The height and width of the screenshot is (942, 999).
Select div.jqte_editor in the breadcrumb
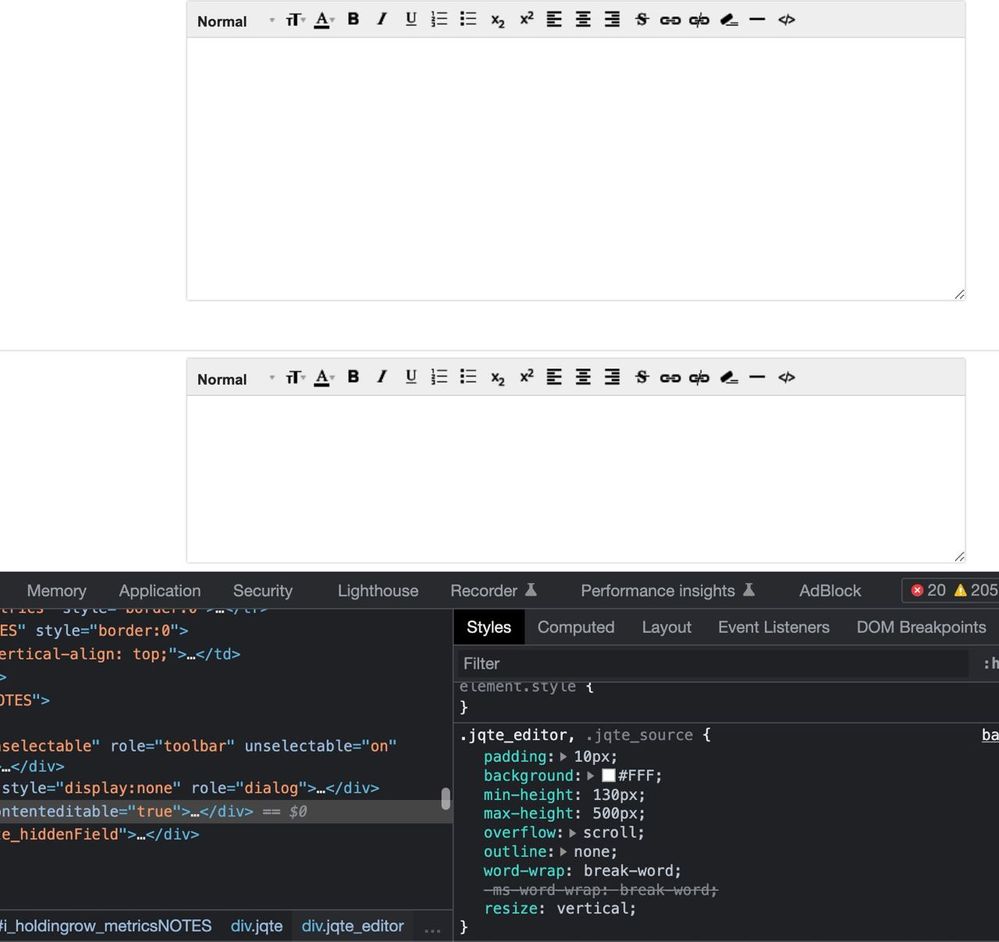click(352, 925)
